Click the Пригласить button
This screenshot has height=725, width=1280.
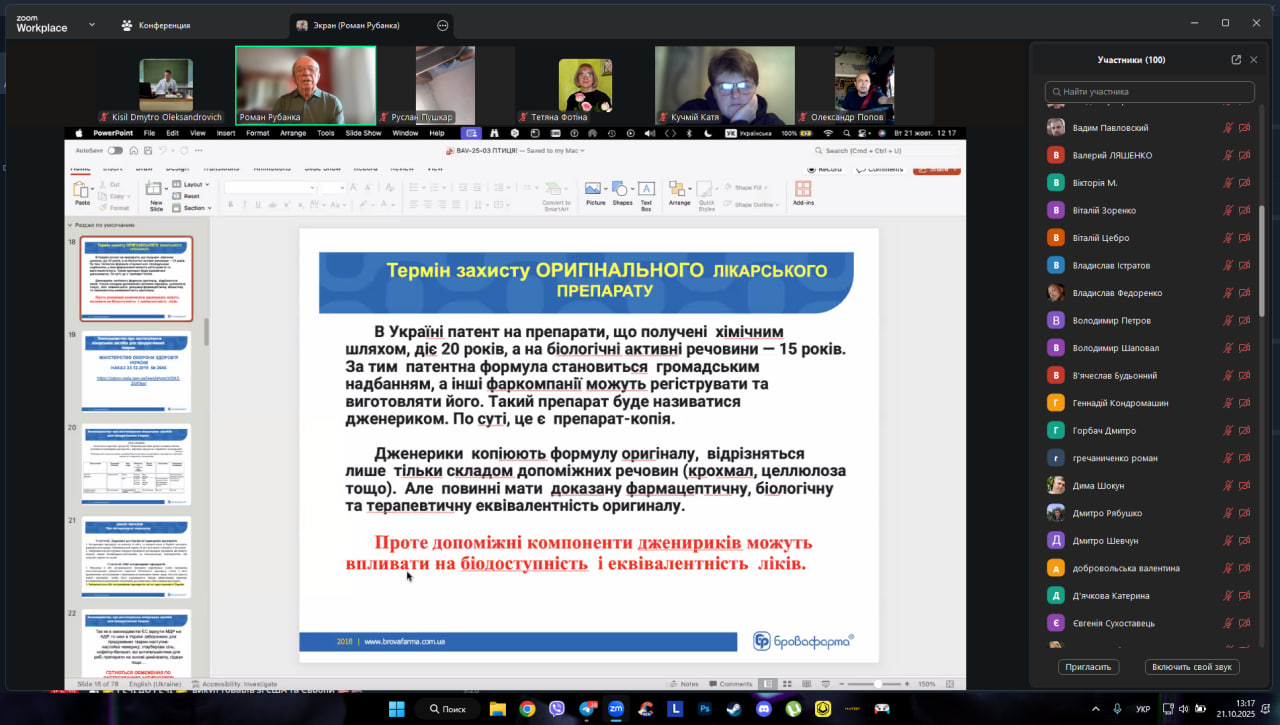(x=1088, y=667)
